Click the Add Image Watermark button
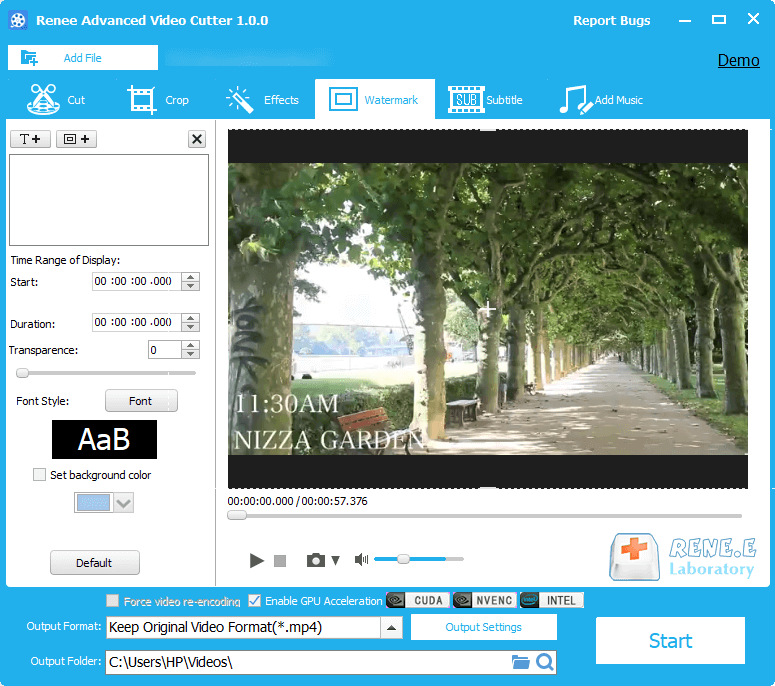 pyautogui.click(x=76, y=139)
